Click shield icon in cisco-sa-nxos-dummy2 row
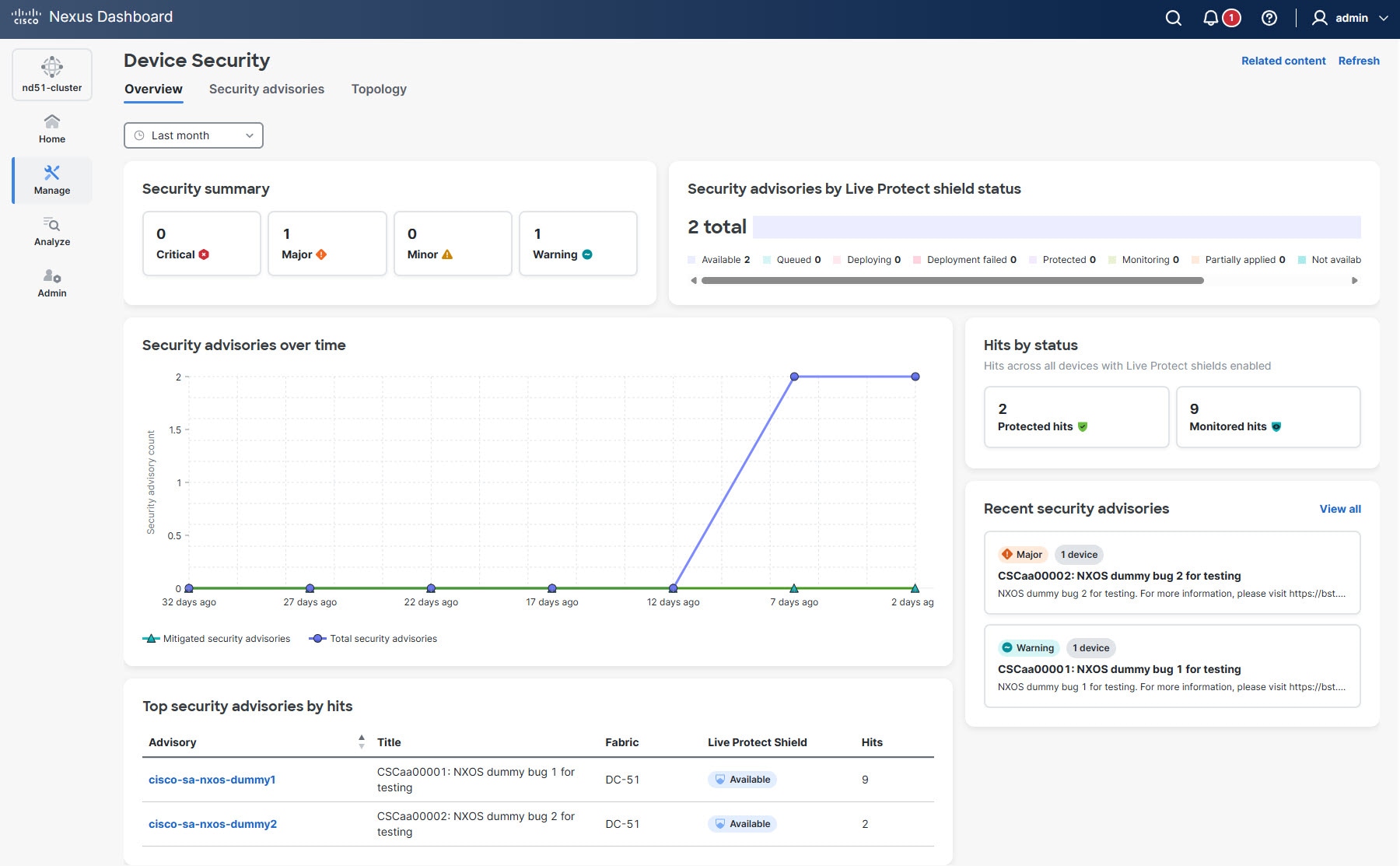 pos(720,824)
